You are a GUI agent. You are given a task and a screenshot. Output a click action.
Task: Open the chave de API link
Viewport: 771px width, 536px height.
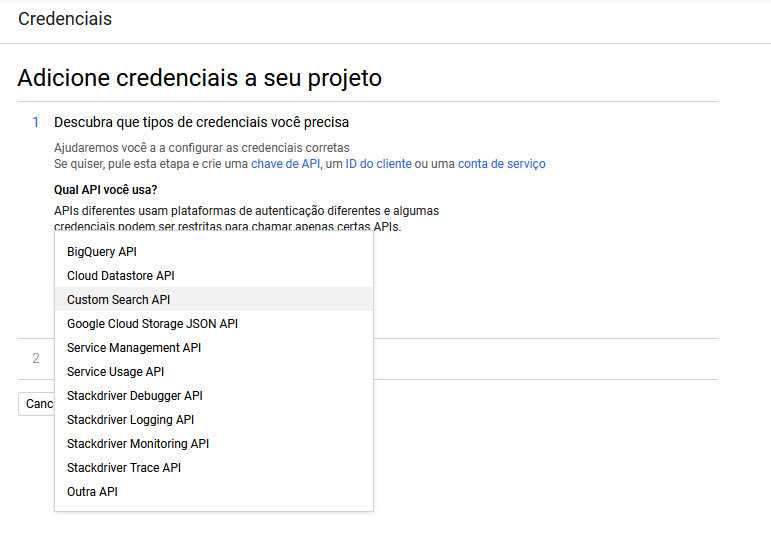[x=285, y=164]
